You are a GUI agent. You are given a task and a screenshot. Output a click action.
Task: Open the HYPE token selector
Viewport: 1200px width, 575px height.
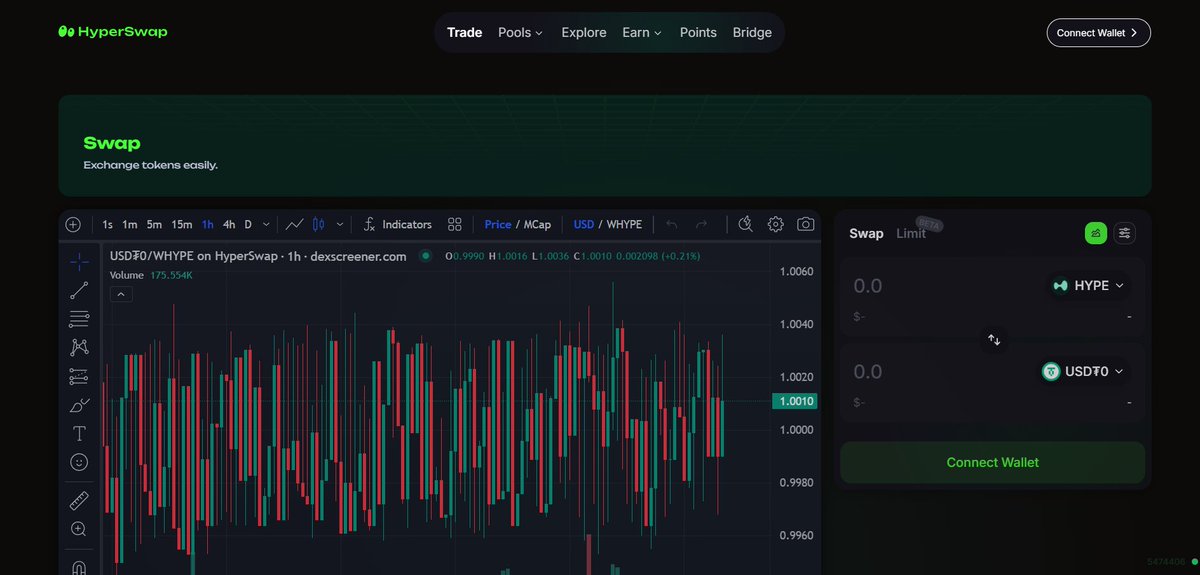click(1088, 285)
